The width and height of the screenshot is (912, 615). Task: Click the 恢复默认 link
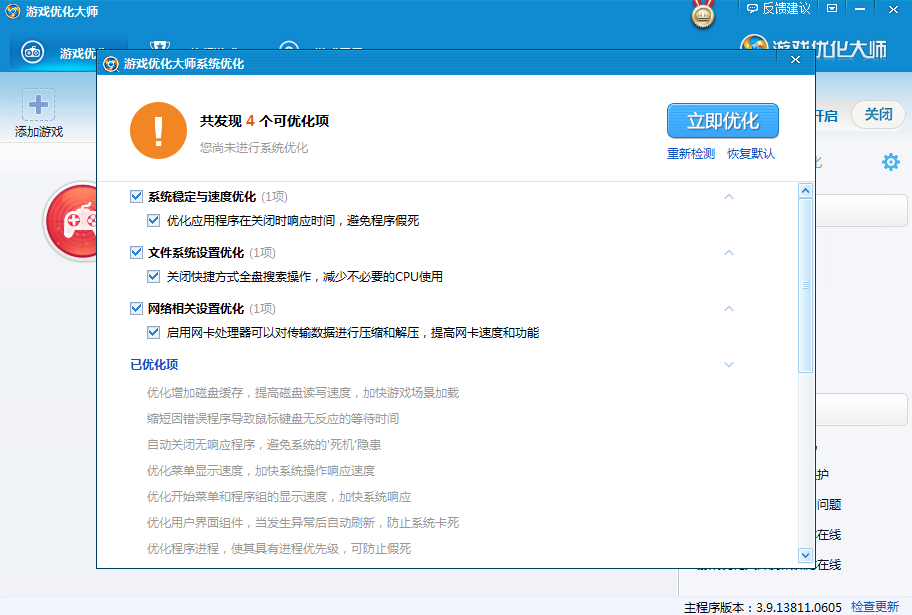(751, 154)
